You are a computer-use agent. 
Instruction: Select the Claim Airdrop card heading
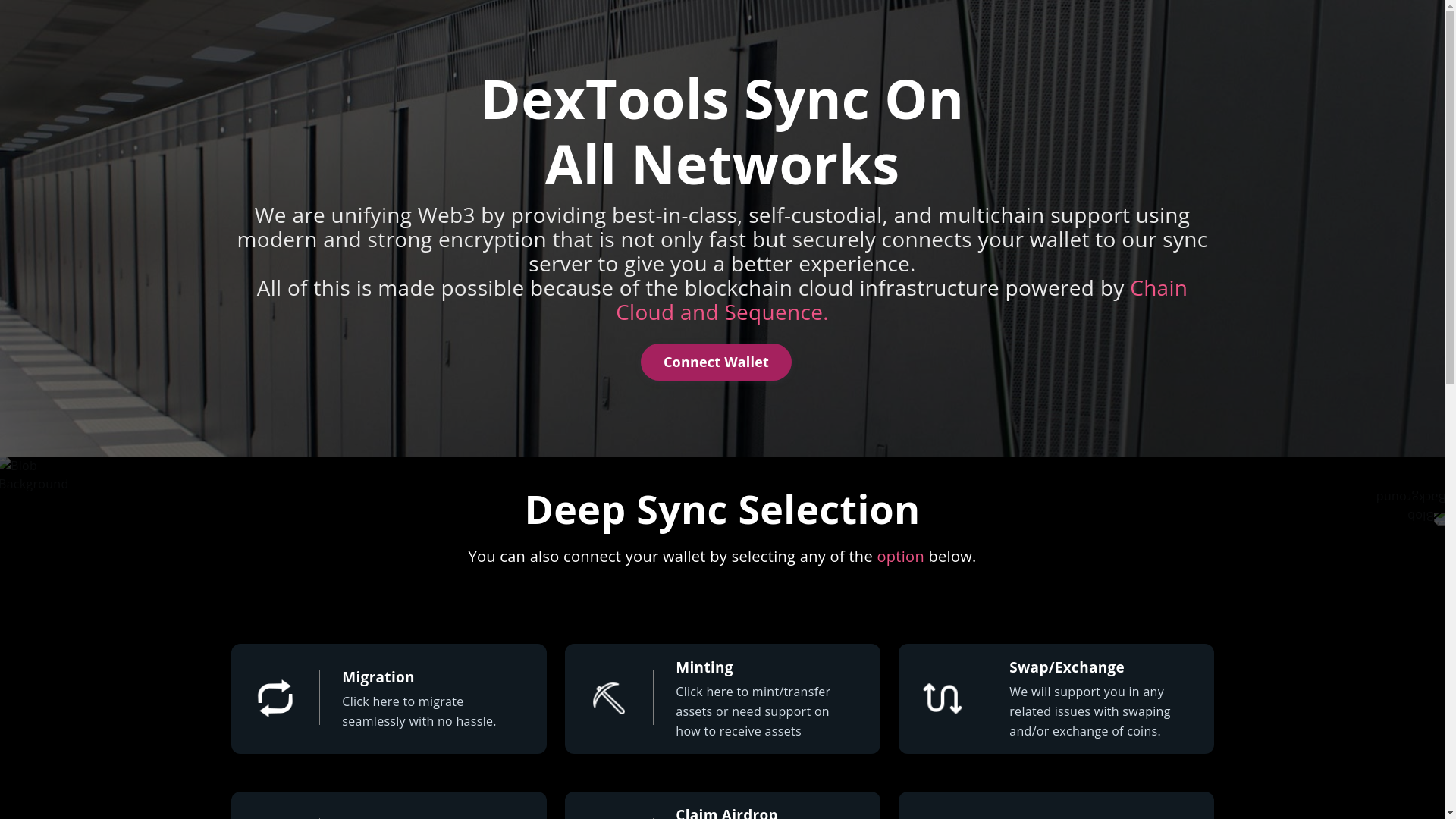click(x=726, y=812)
